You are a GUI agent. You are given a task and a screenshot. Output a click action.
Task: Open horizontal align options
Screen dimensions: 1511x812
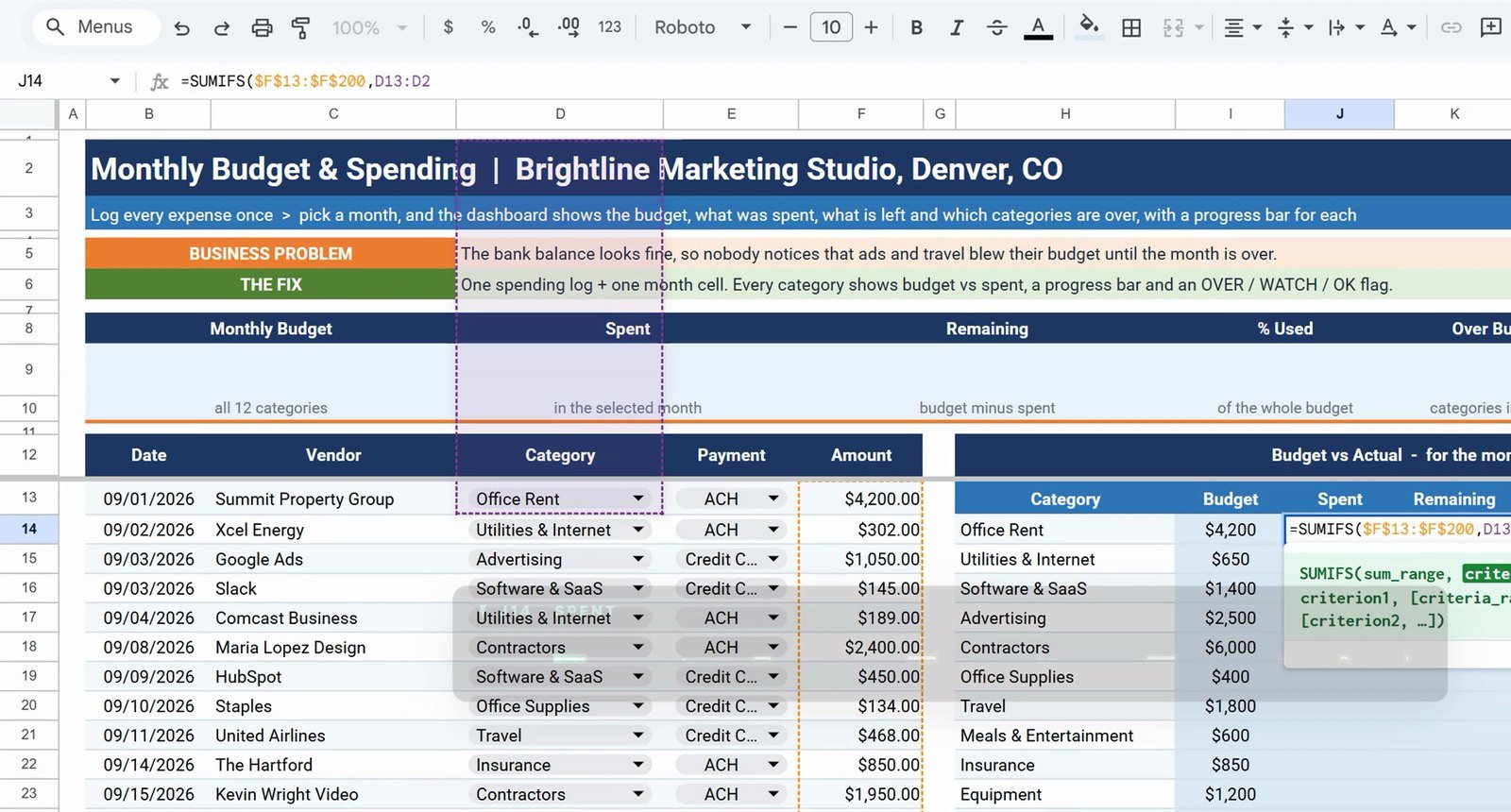1243,27
